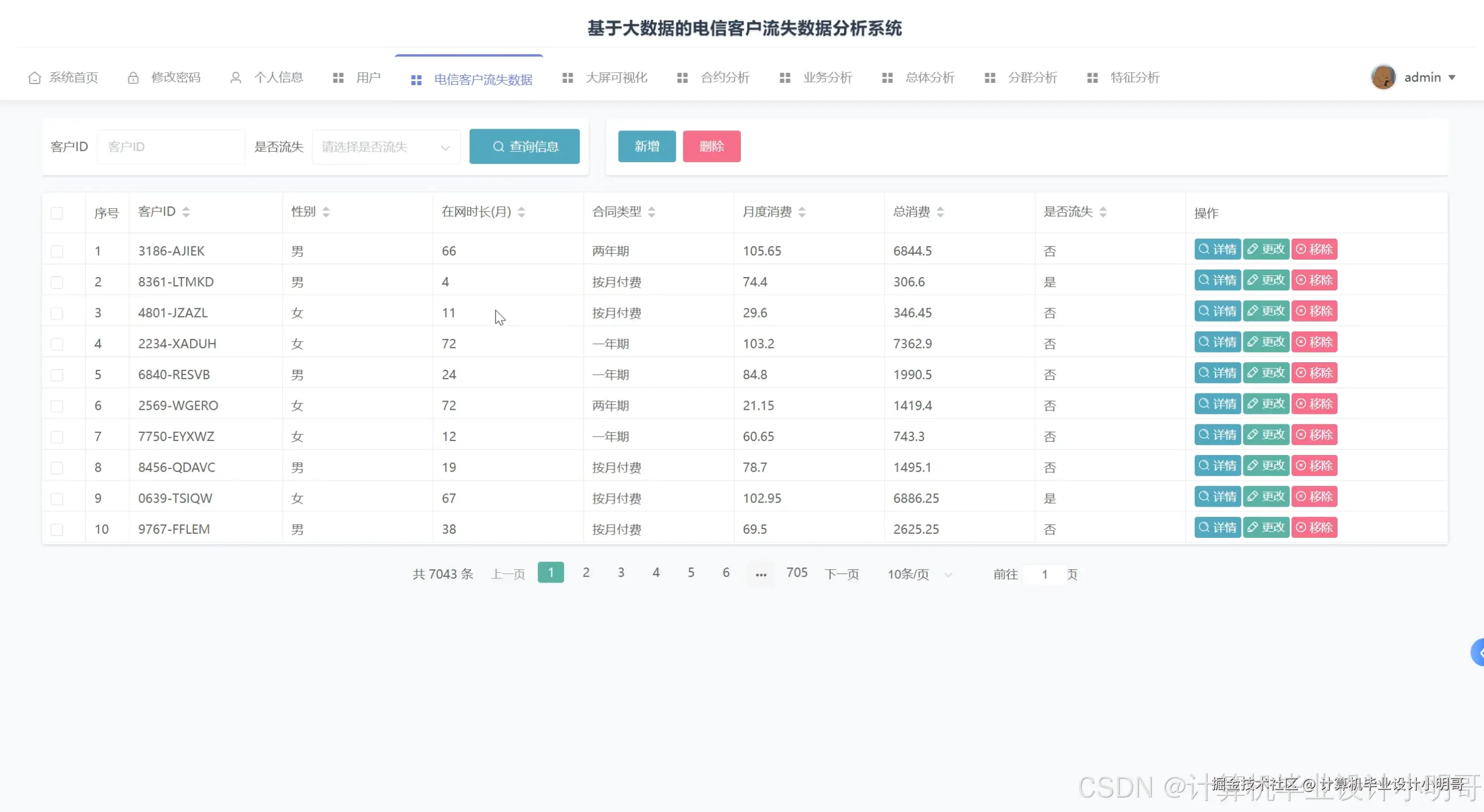Open 详情 for customer 3186-AJIEK
The image size is (1484, 812).
coord(1218,250)
